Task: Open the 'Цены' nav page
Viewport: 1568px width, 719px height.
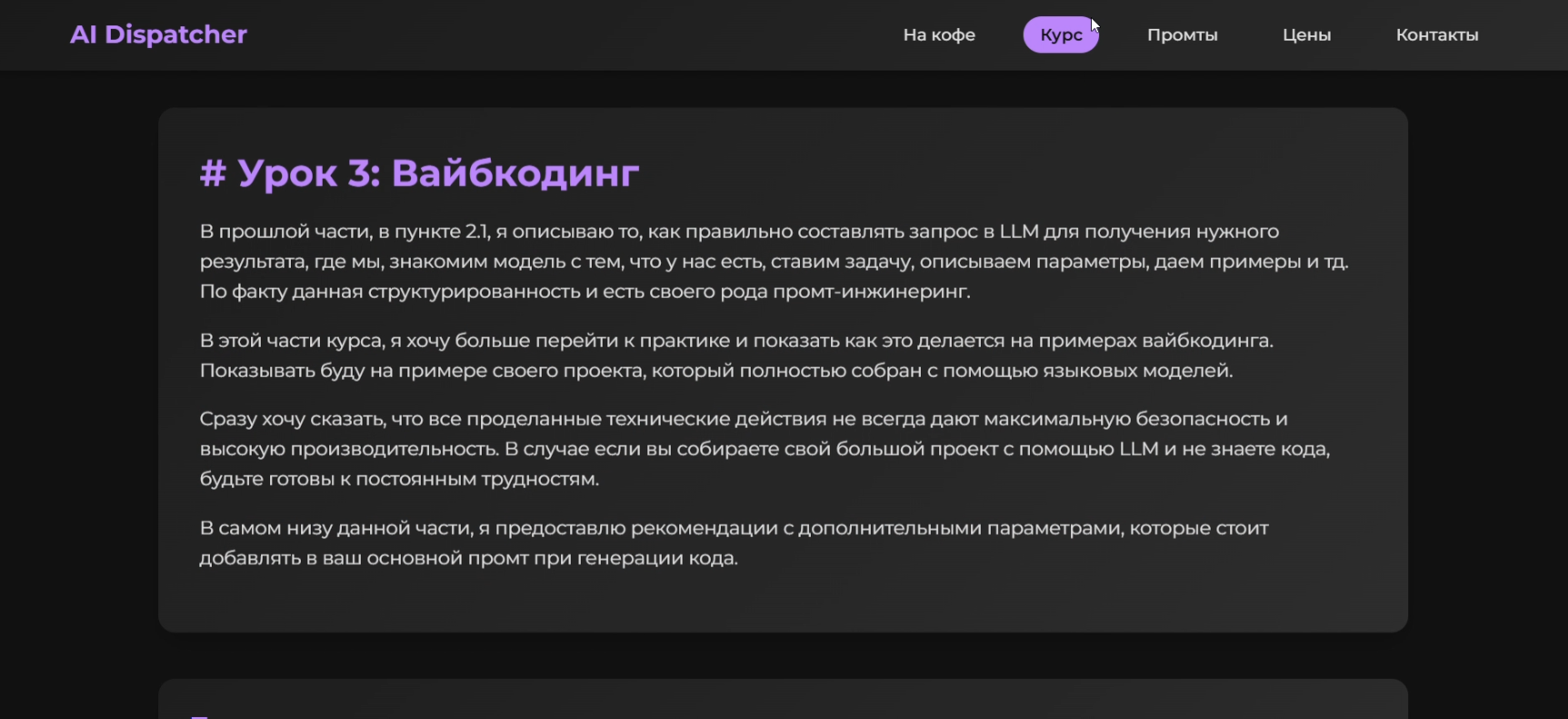Action: click(x=1306, y=35)
